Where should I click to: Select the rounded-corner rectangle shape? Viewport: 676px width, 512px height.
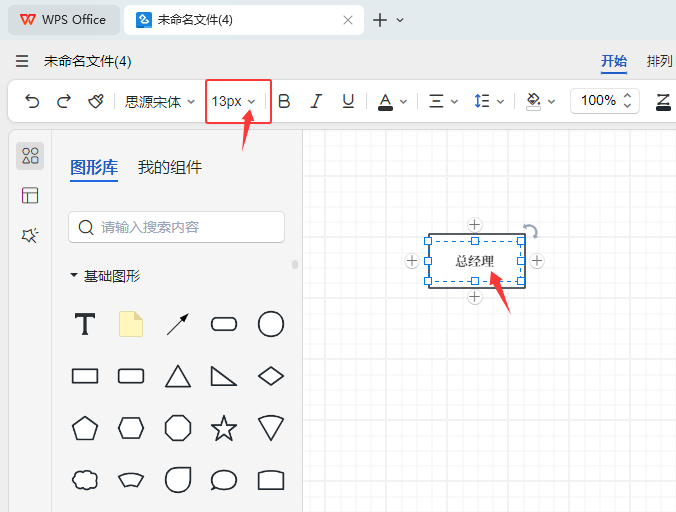131,376
